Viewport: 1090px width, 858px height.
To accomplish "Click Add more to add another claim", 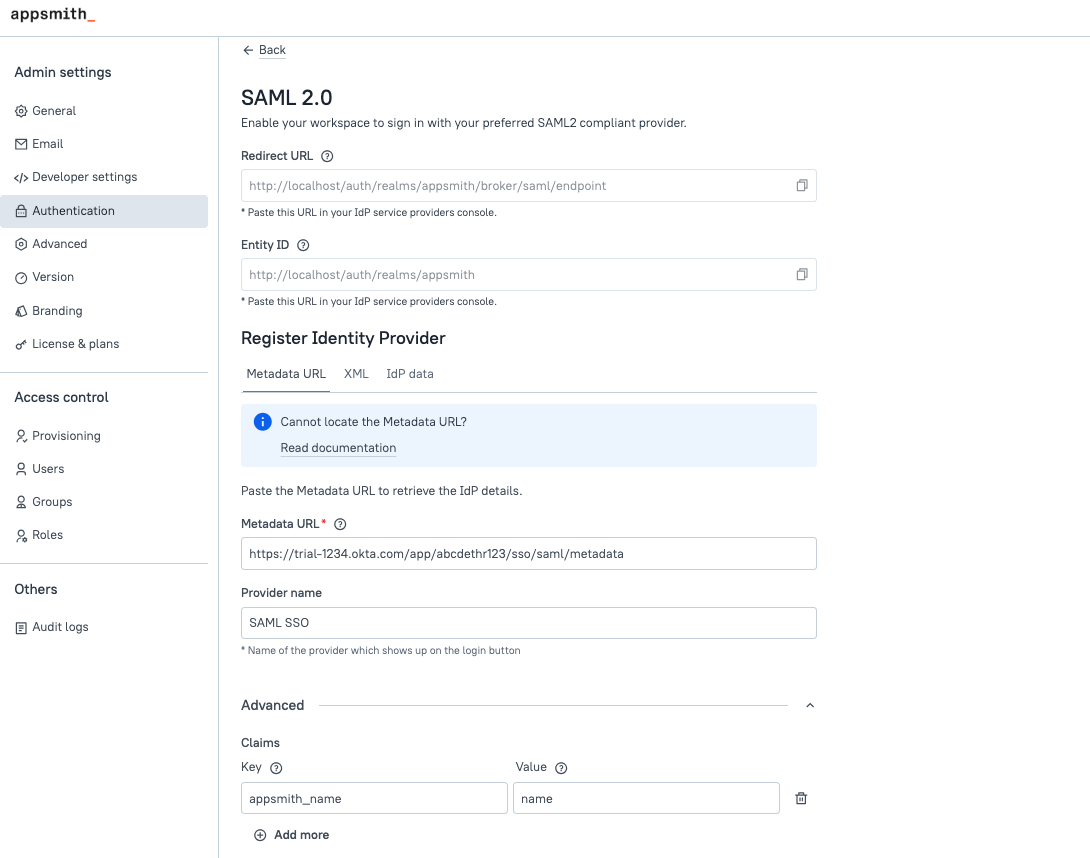I will click(291, 834).
